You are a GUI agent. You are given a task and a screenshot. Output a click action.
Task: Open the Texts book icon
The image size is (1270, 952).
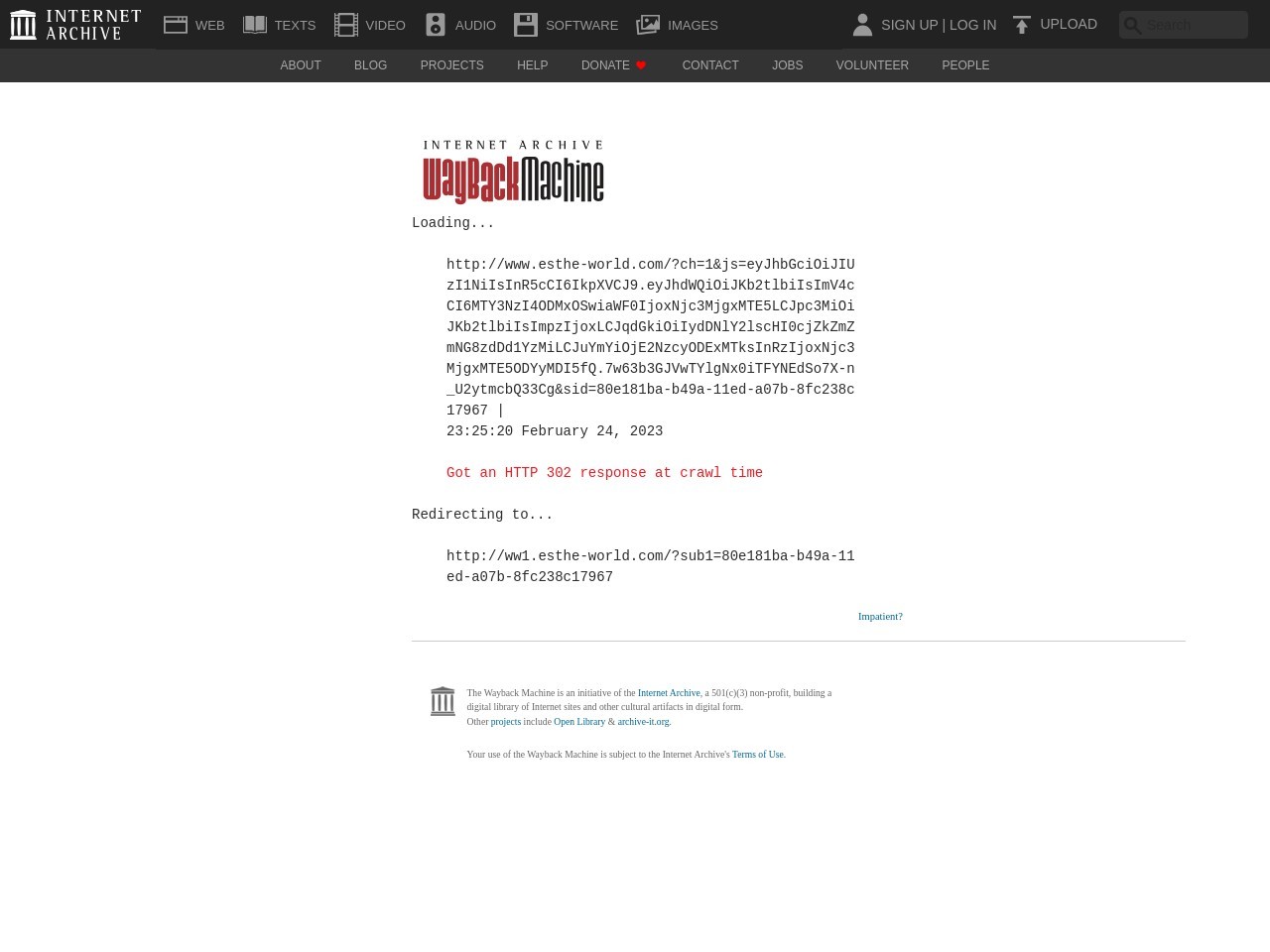coord(255,25)
